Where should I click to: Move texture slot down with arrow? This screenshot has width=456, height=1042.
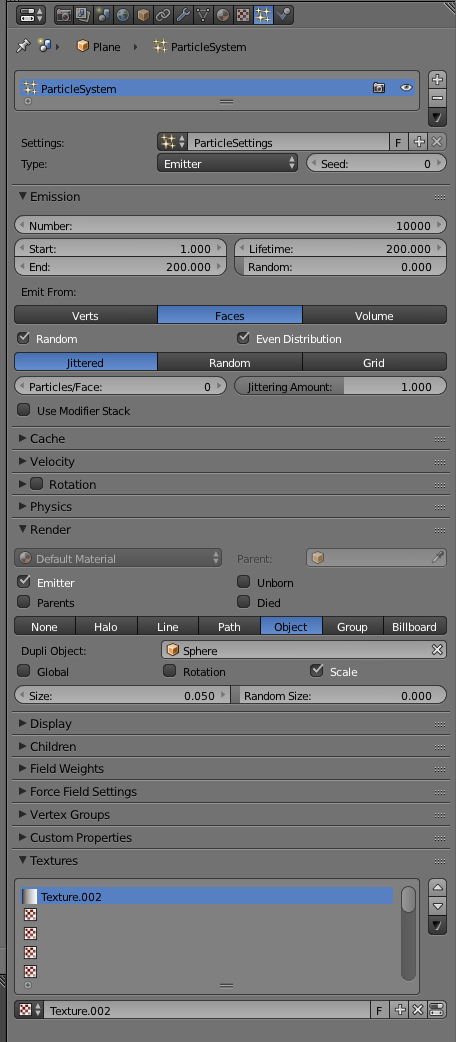pyautogui.click(x=437, y=906)
